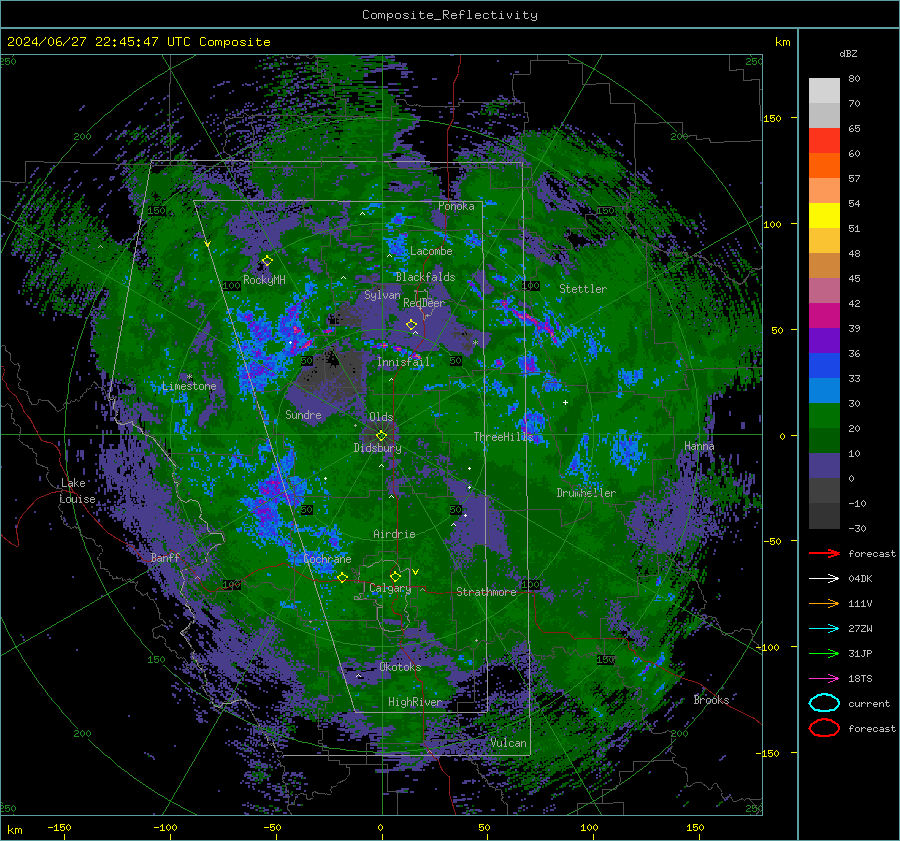This screenshot has width=900, height=841.
Task: Select the yellow diamond marker above Calgary label
Action: tap(395, 576)
